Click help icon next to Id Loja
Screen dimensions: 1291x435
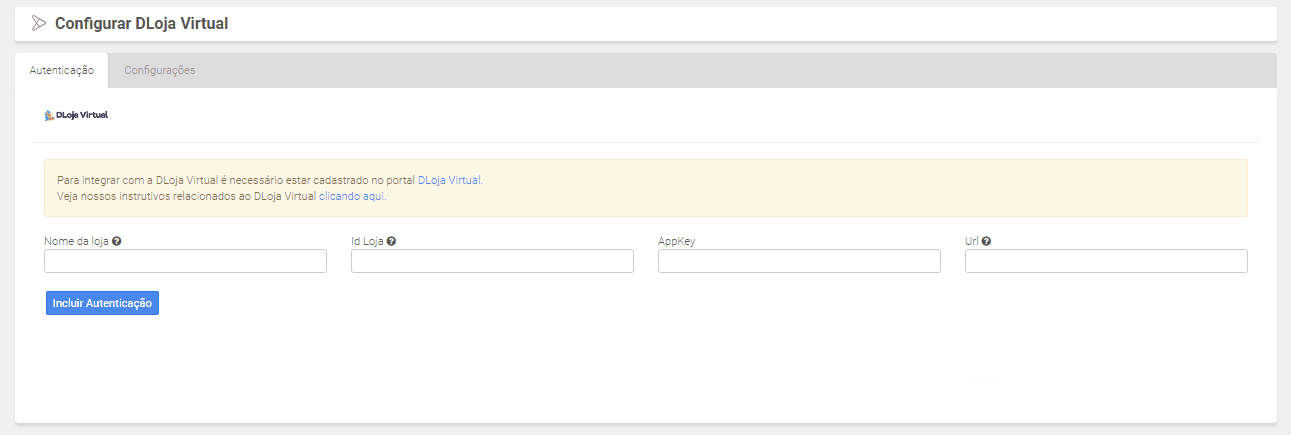391,241
